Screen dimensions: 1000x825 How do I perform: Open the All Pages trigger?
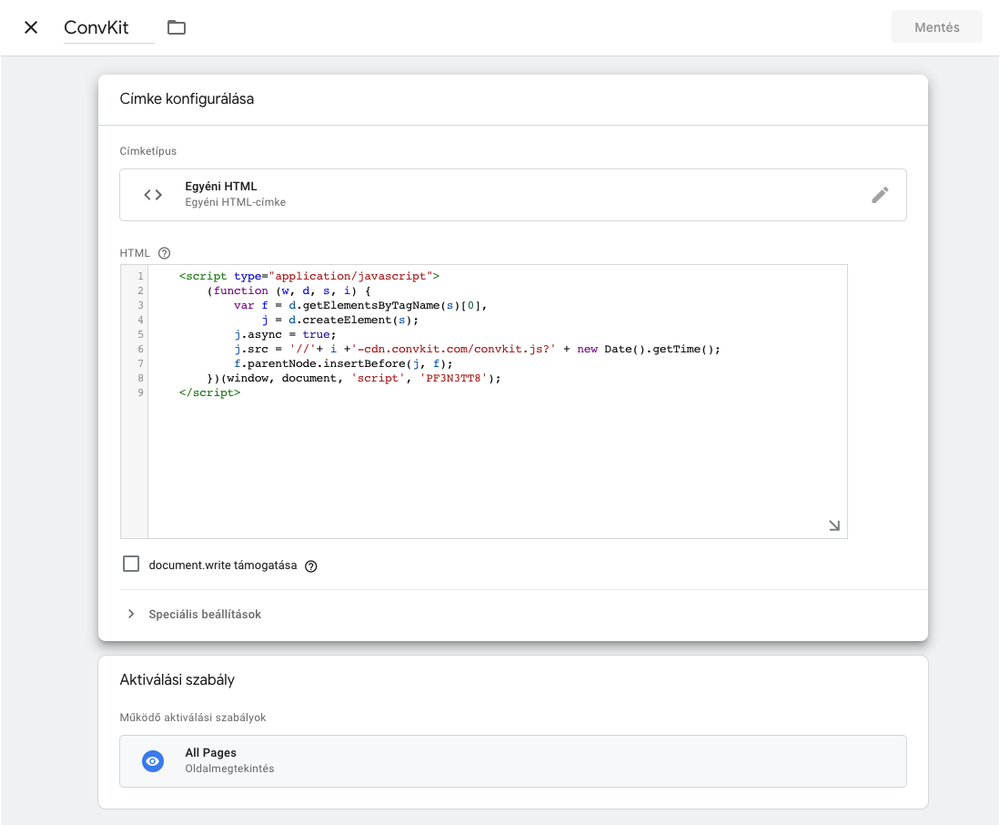[x=512, y=761]
